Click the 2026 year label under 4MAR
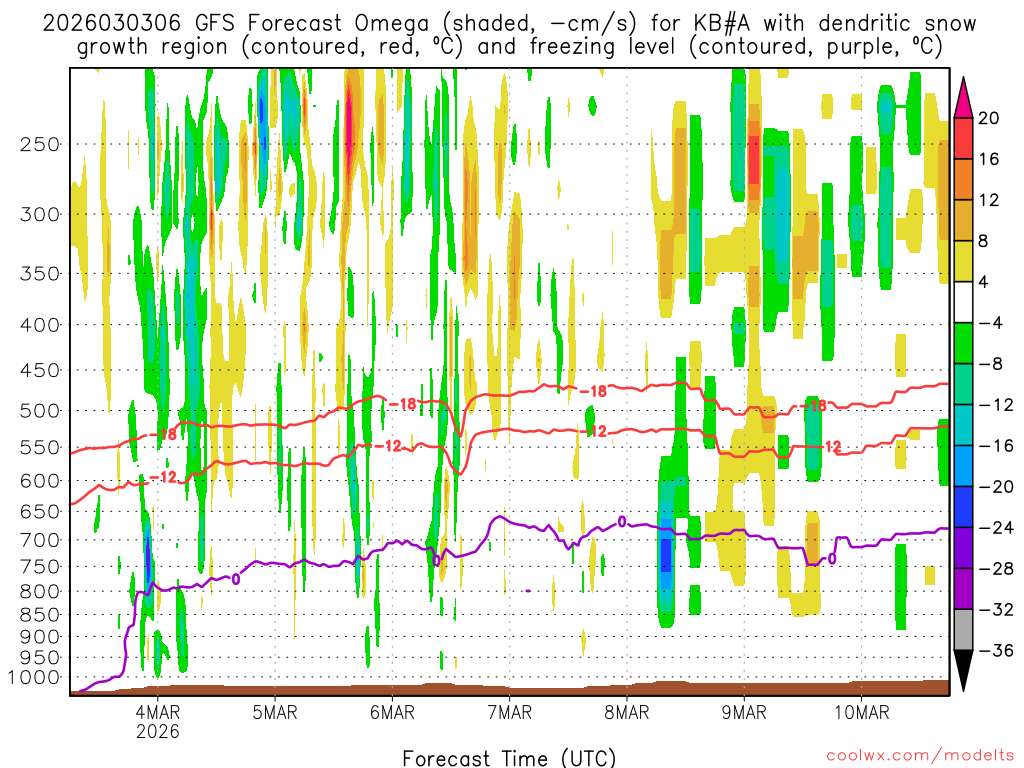1024x768 pixels. [x=157, y=731]
